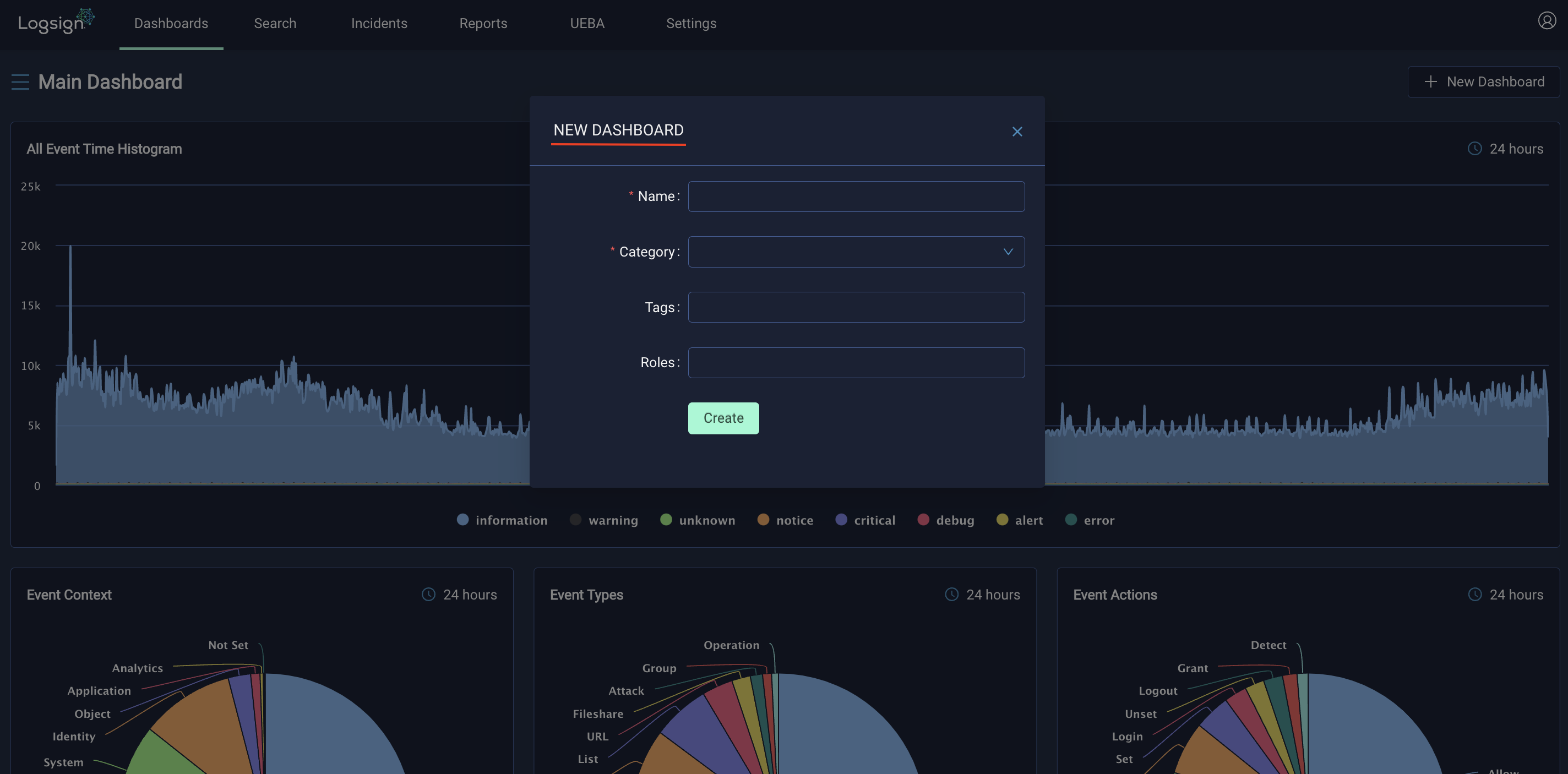Click the Event Types panel title
The height and width of the screenshot is (774, 1568).
tap(586, 595)
